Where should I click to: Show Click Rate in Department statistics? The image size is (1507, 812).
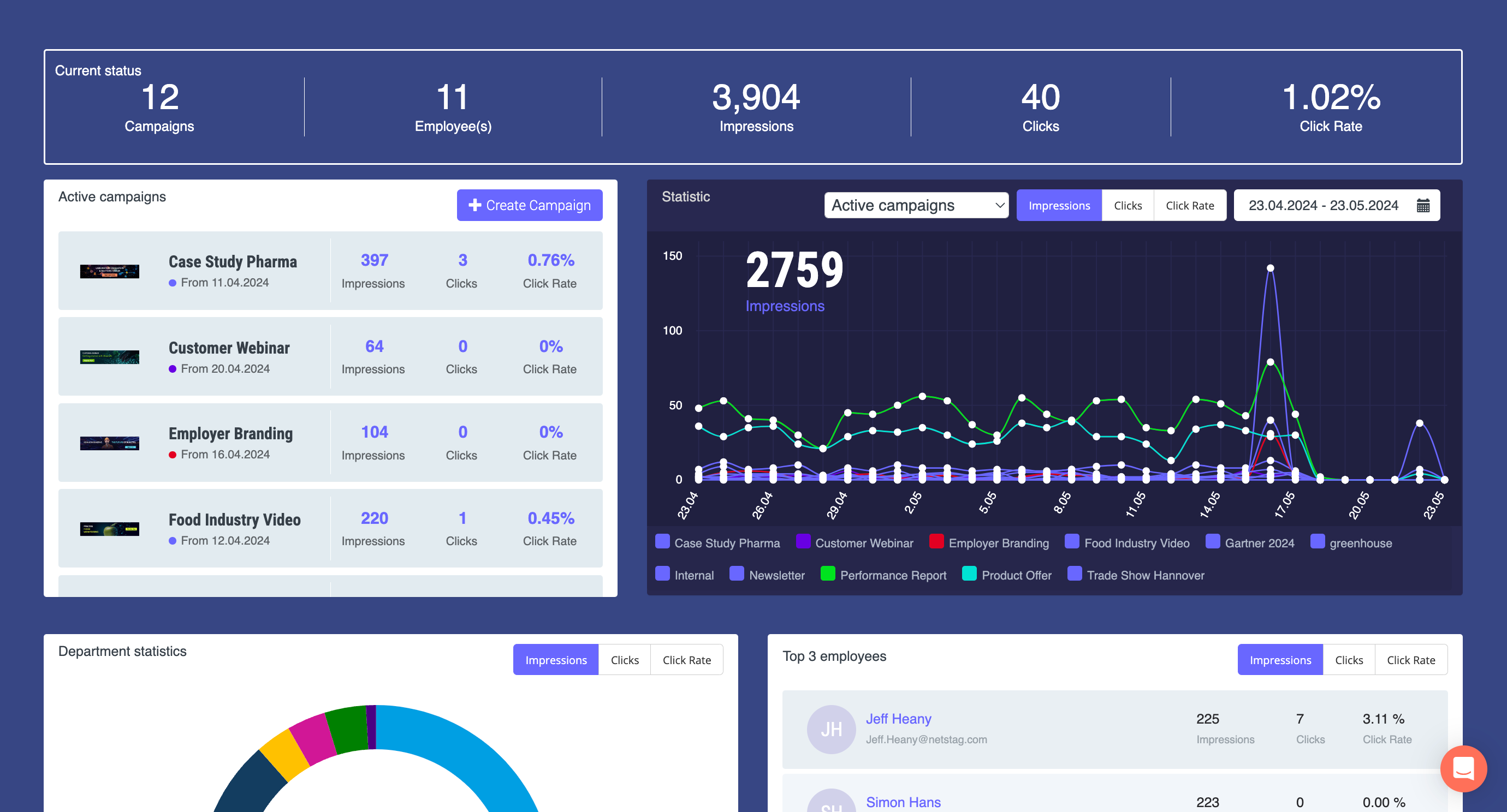pos(686,660)
